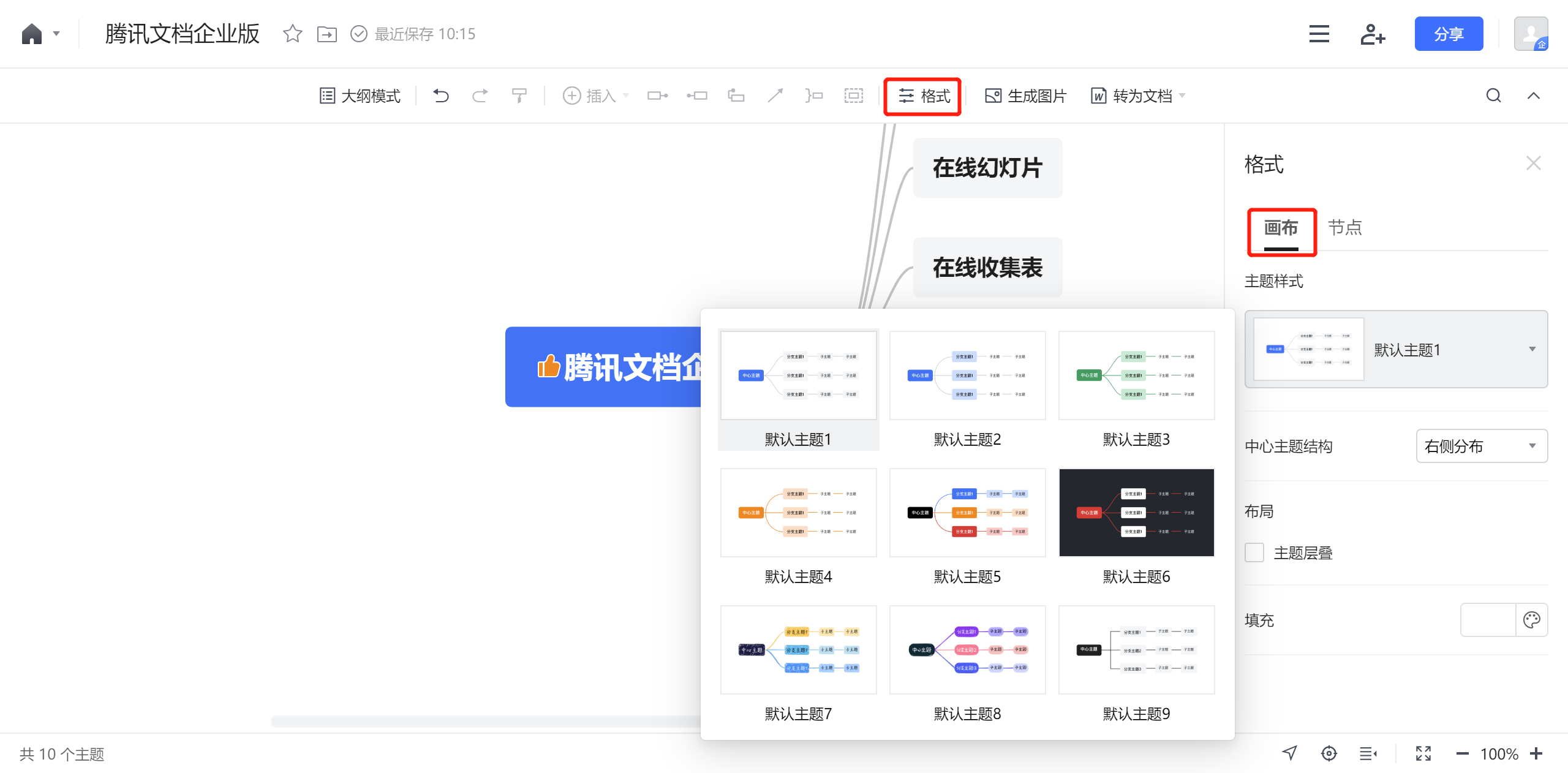
Task: Click the blue 分享 button
Action: tap(1448, 34)
